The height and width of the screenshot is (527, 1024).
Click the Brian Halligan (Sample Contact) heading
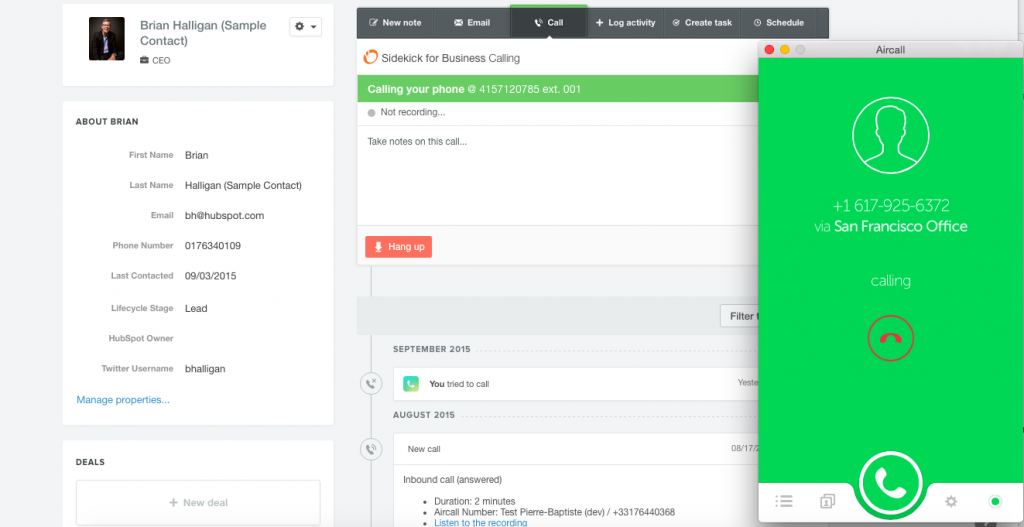coord(203,33)
